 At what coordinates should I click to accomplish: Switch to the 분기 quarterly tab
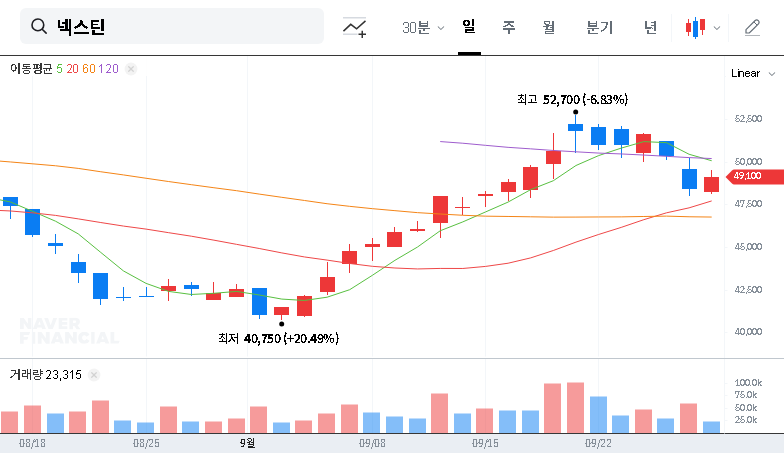click(600, 27)
